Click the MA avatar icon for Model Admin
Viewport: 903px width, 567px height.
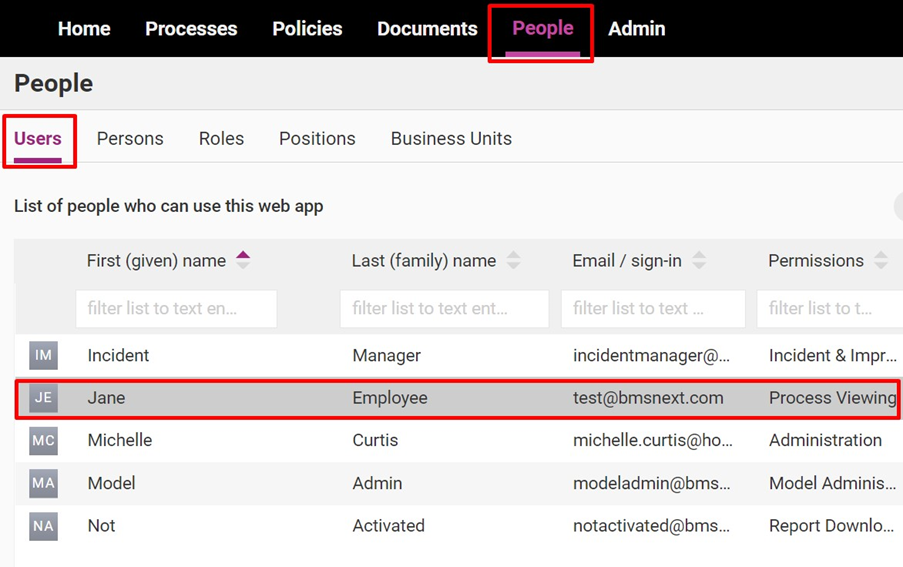pyautogui.click(x=43, y=483)
